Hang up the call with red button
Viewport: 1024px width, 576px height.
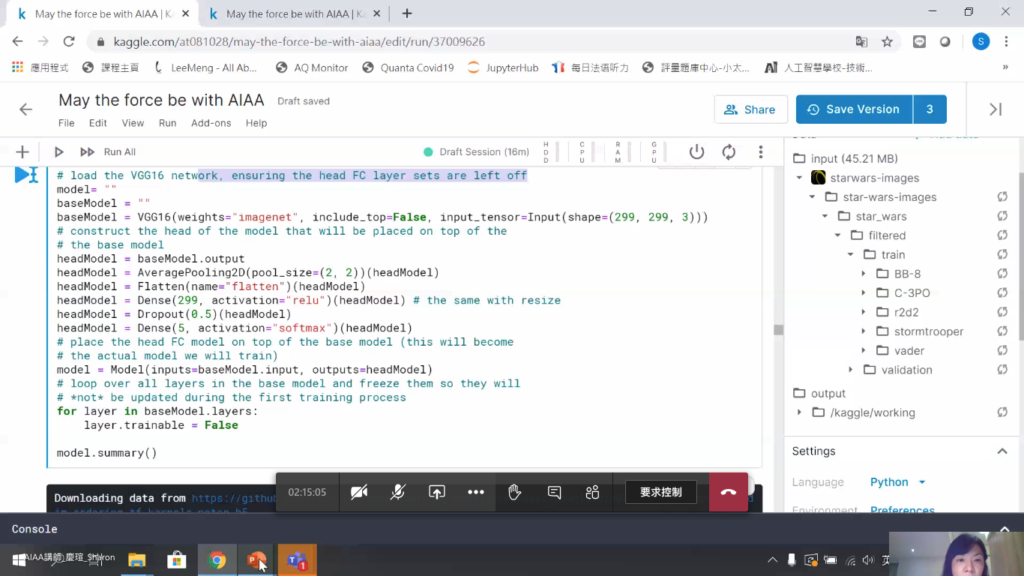click(x=728, y=492)
